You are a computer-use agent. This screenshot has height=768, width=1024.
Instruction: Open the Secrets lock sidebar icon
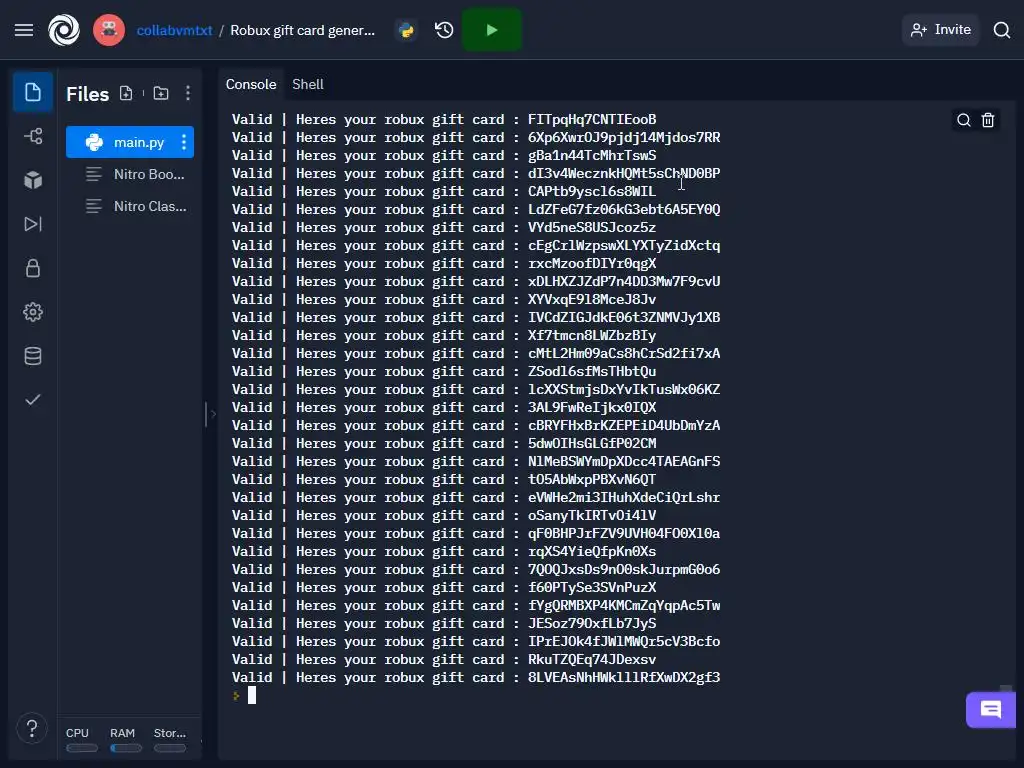coord(33,268)
